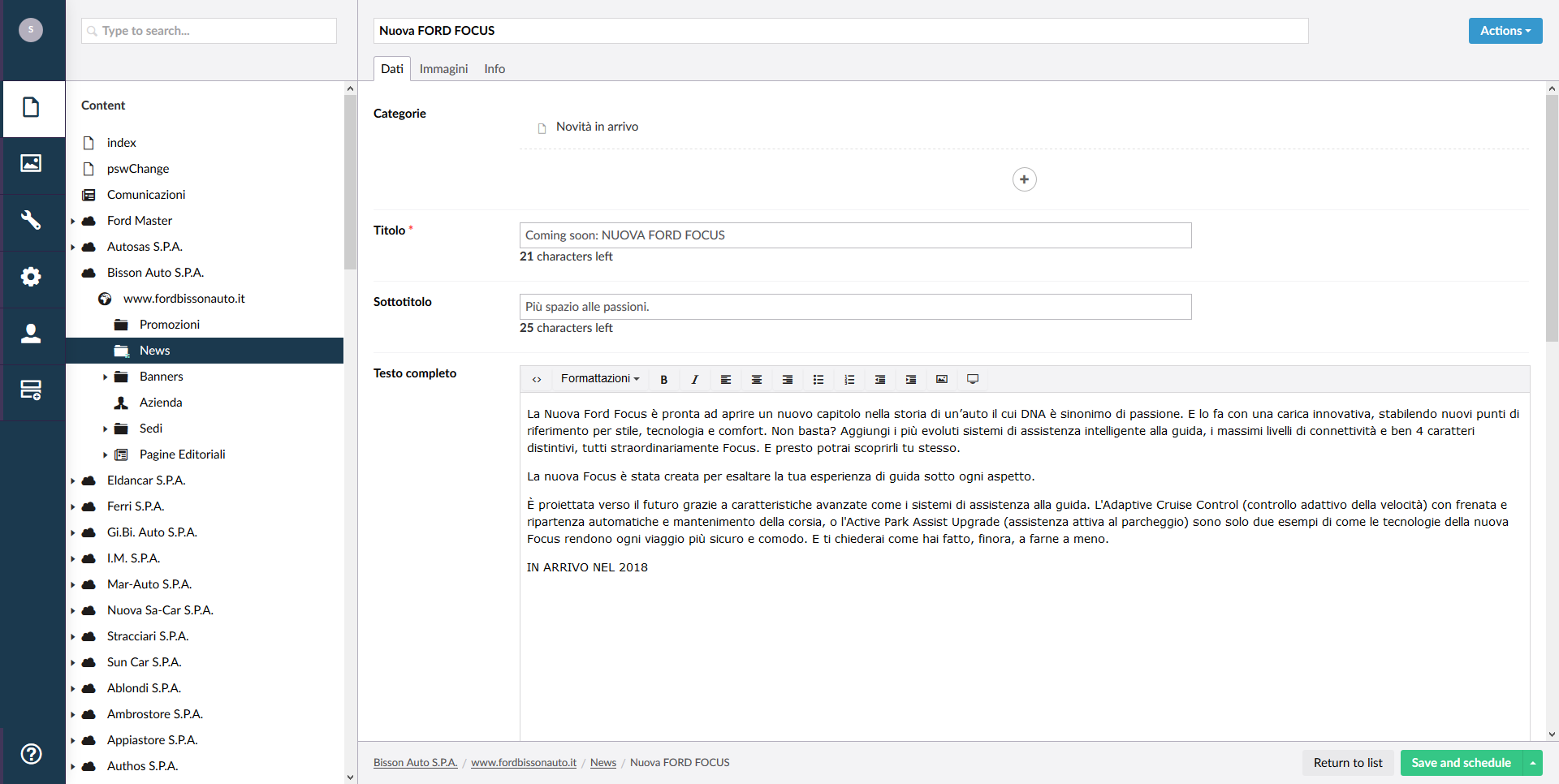
Task: Open the Media section image icon
Action: pyautogui.click(x=32, y=164)
